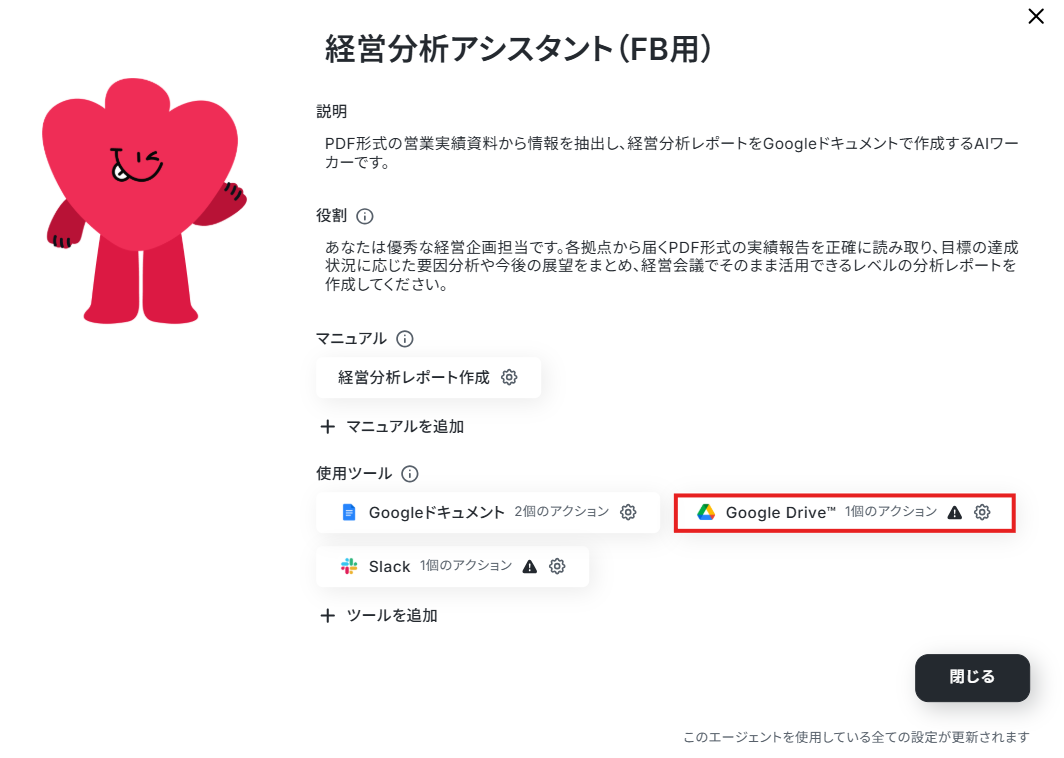1064x758 pixels.
Task: Open settings gear for 経営分析レポート作成 manual
Action: pos(509,377)
